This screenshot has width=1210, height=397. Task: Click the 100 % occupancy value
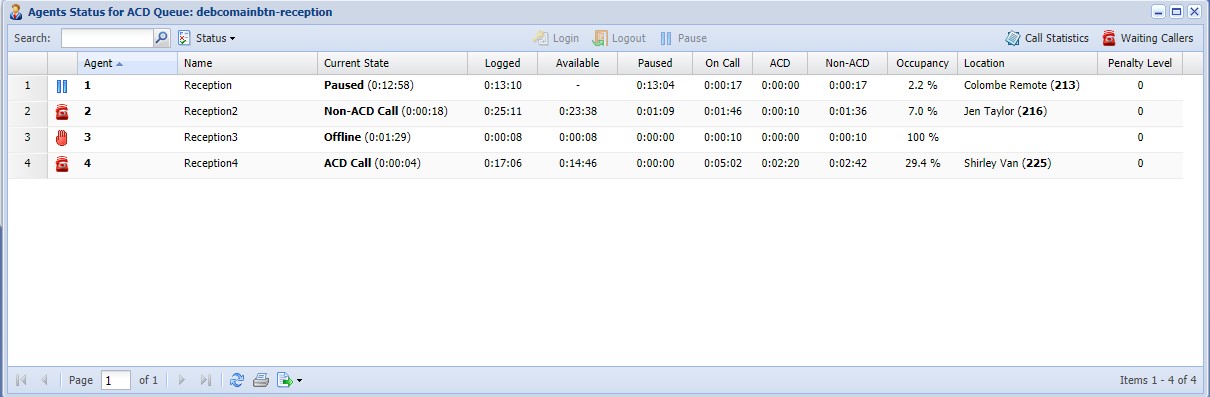click(922, 138)
